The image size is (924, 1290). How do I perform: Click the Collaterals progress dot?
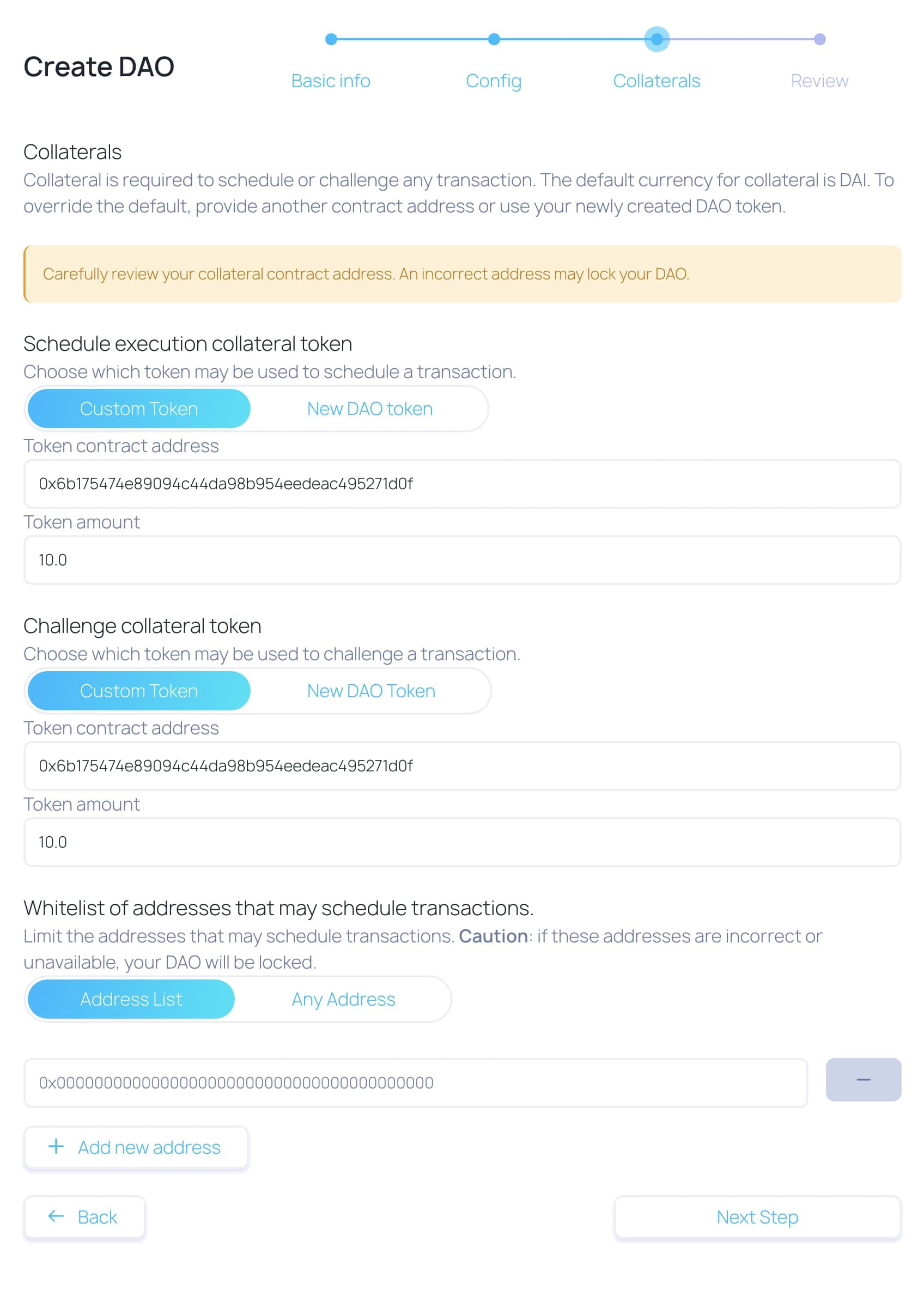(x=656, y=40)
